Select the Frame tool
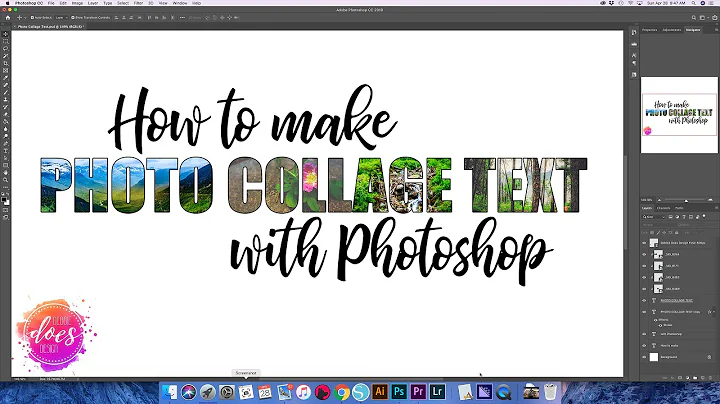Image resolution: width=720 pixels, height=404 pixels. [x=6, y=70]
